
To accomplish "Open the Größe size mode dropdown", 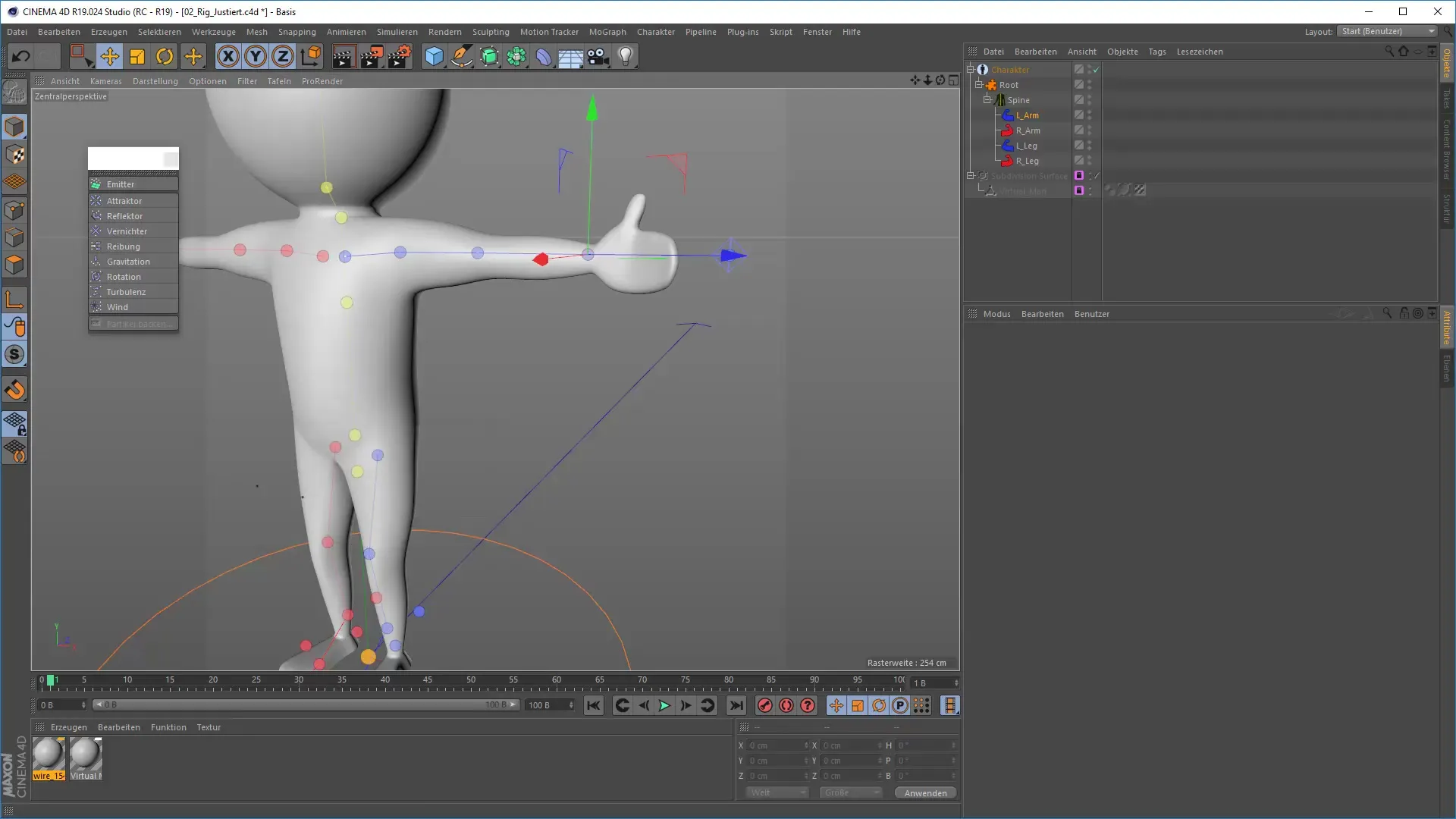I will [851, 792].
